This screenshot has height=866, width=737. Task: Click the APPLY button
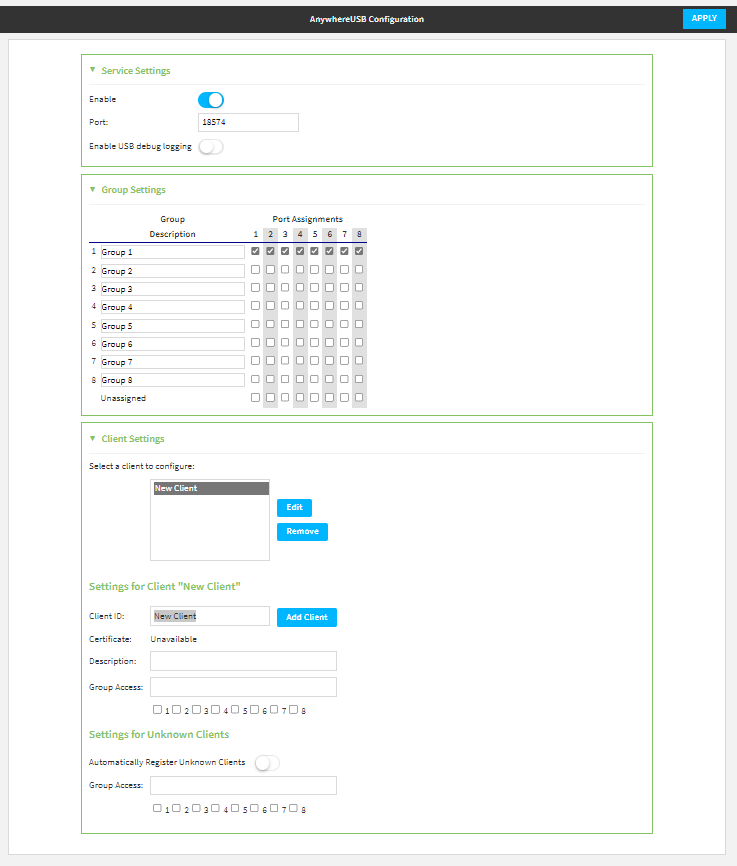(704, 19)
